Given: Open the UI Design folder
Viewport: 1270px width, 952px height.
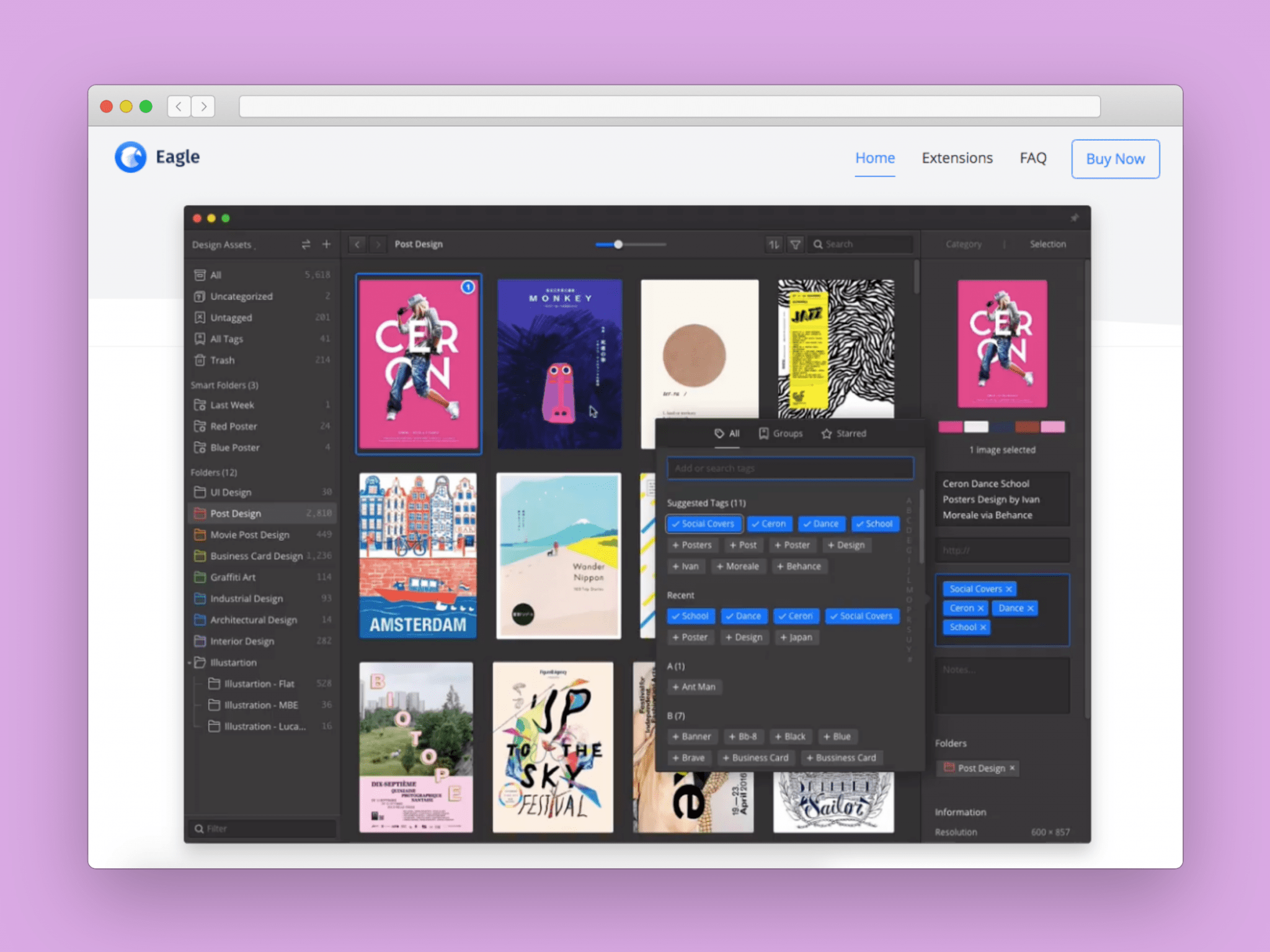Looking at the screenshot, I should coord(262,492).
